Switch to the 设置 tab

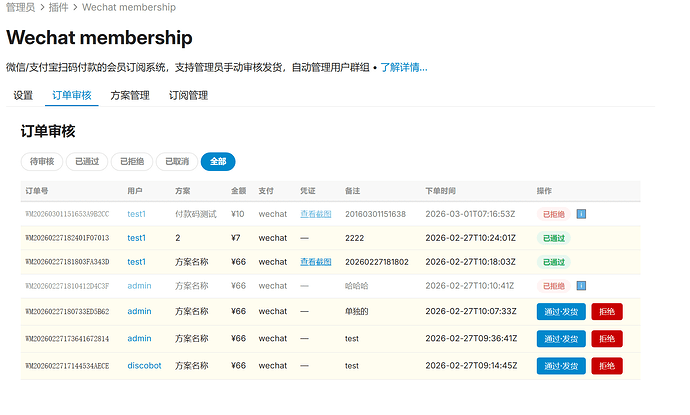23,96
